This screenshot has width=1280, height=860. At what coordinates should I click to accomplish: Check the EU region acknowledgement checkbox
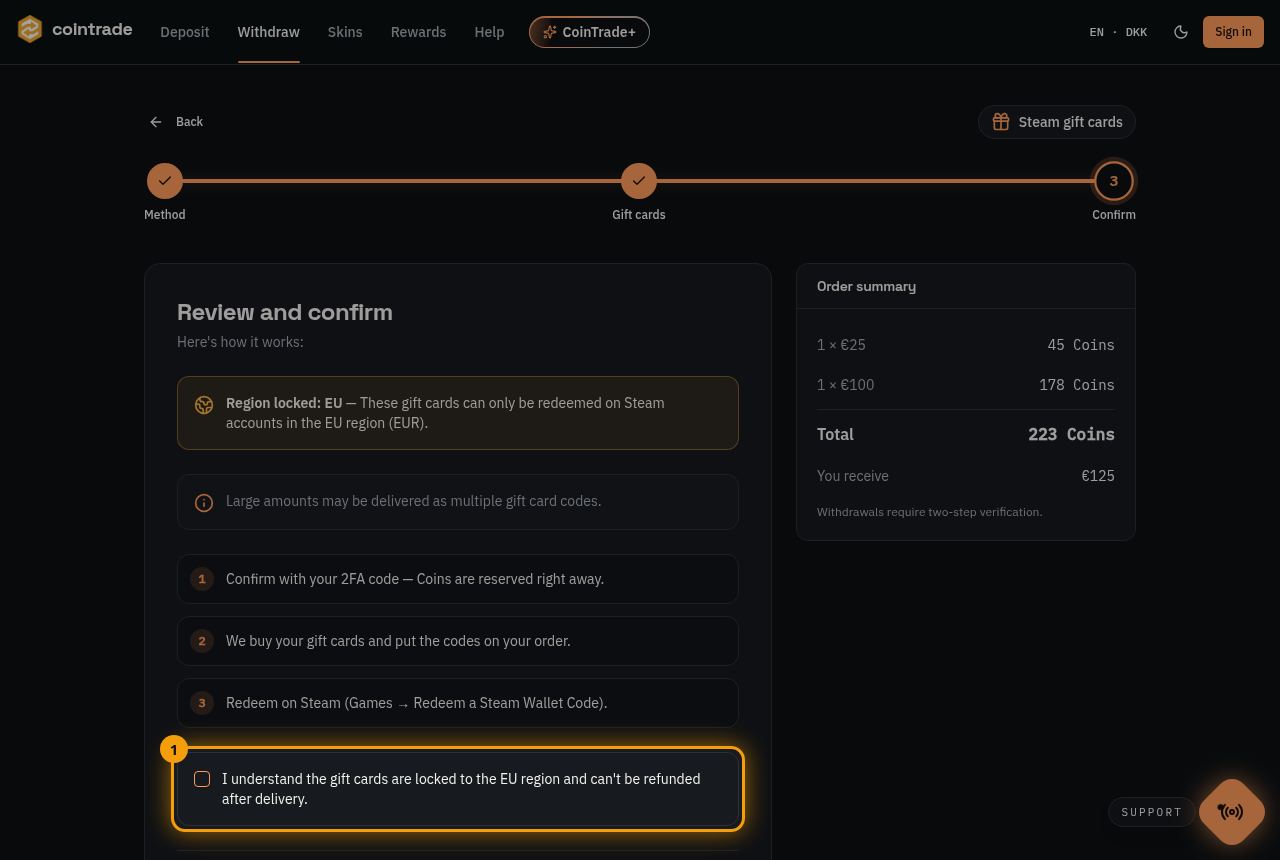pyautogui.click(x=202, y=779)
